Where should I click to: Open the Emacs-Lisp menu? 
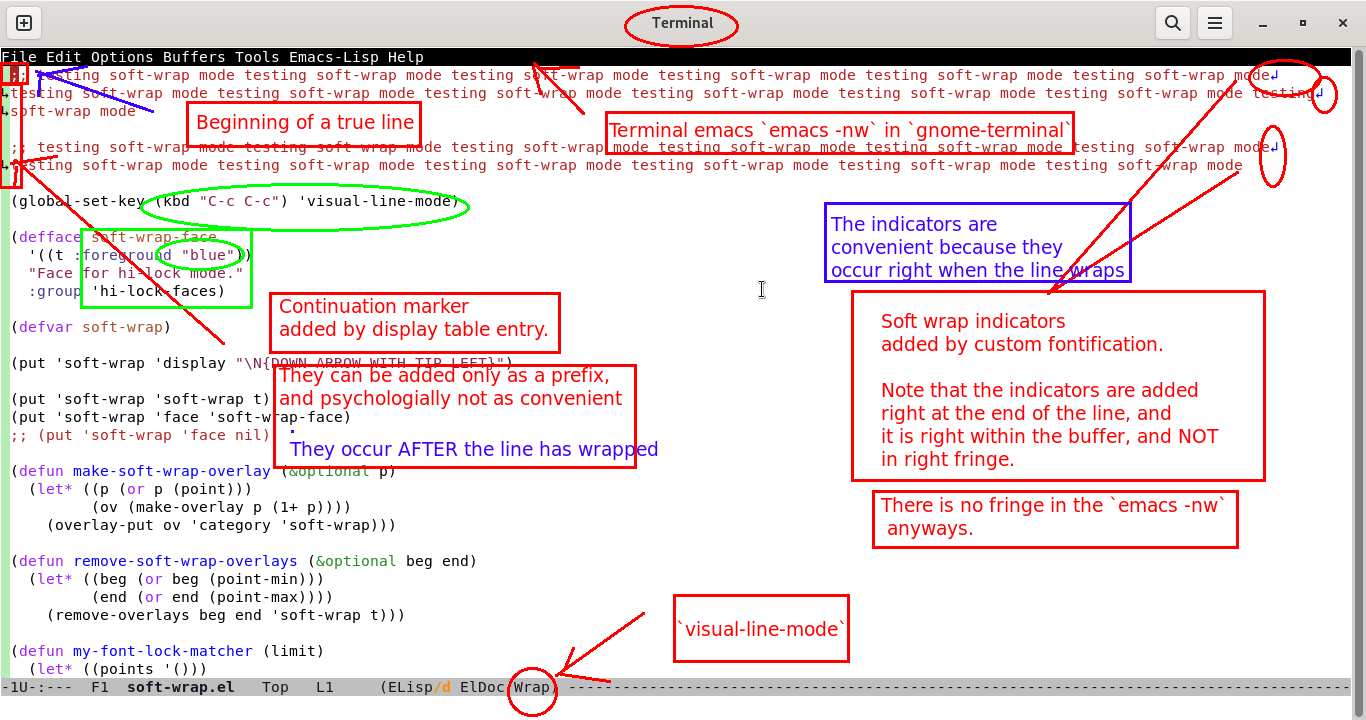334,57
